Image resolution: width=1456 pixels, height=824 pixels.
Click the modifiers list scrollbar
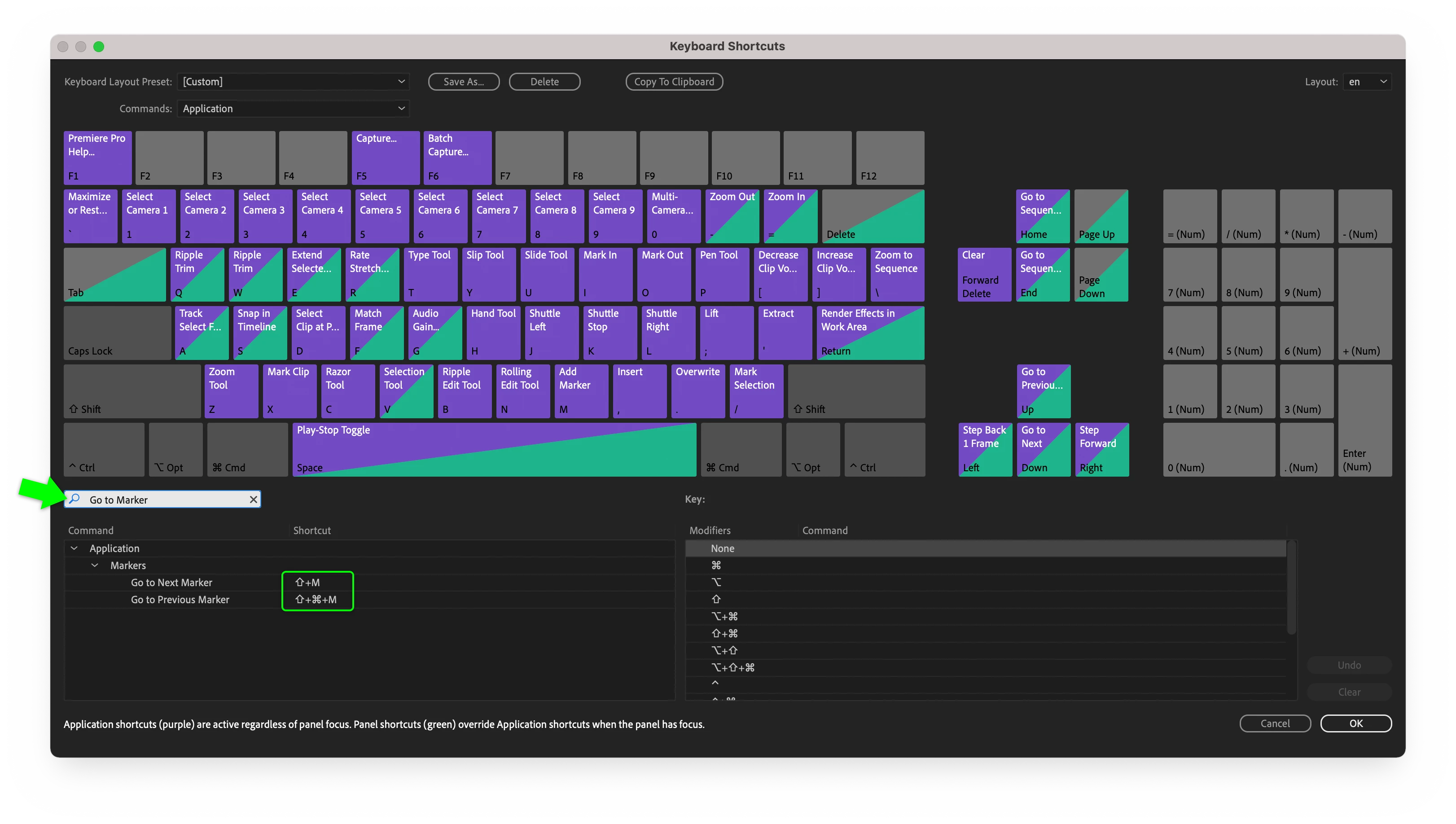(1291, 588)
